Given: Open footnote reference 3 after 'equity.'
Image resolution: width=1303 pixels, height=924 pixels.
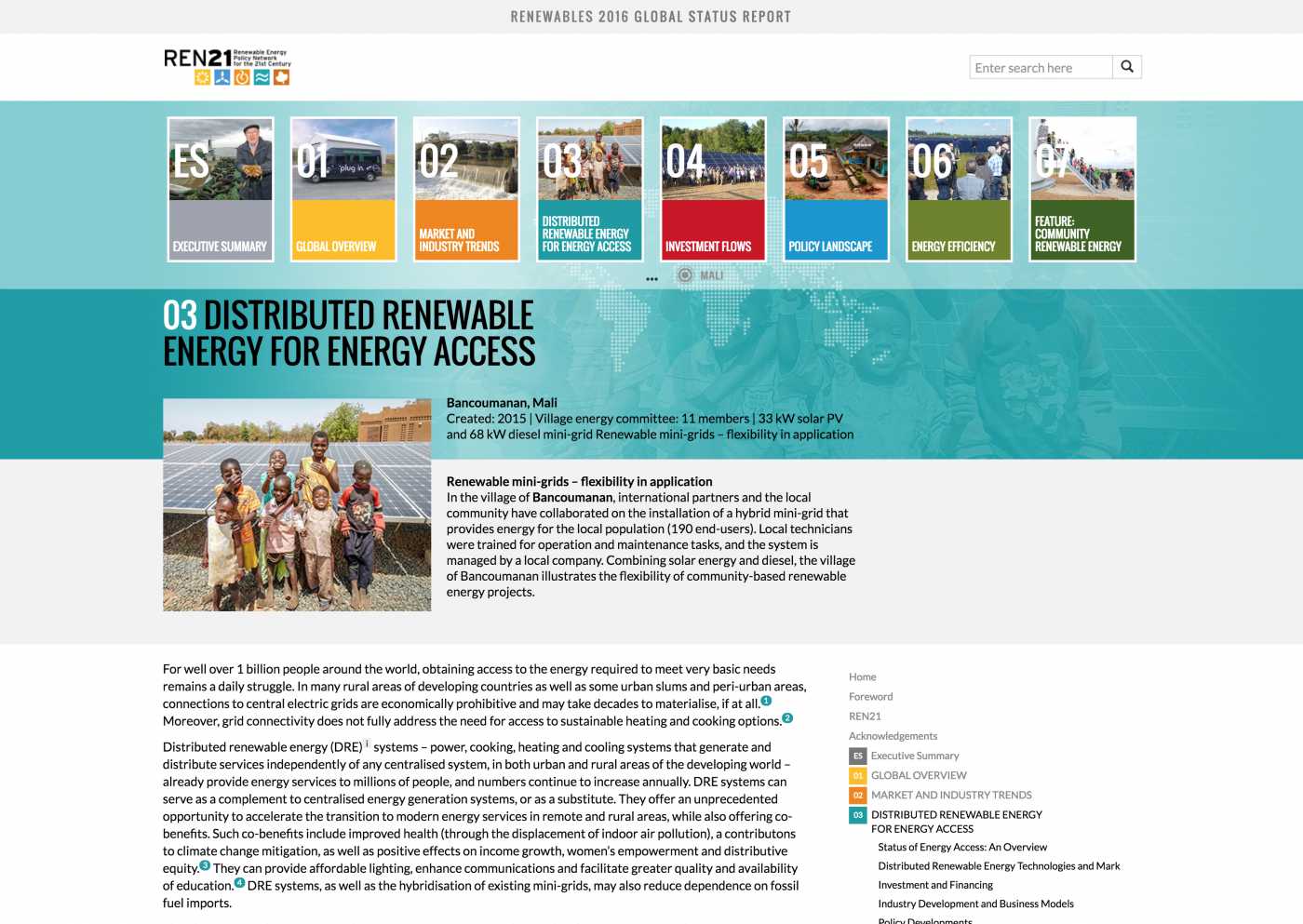Looking at the screenshot, I should click(x=205, y=865).
